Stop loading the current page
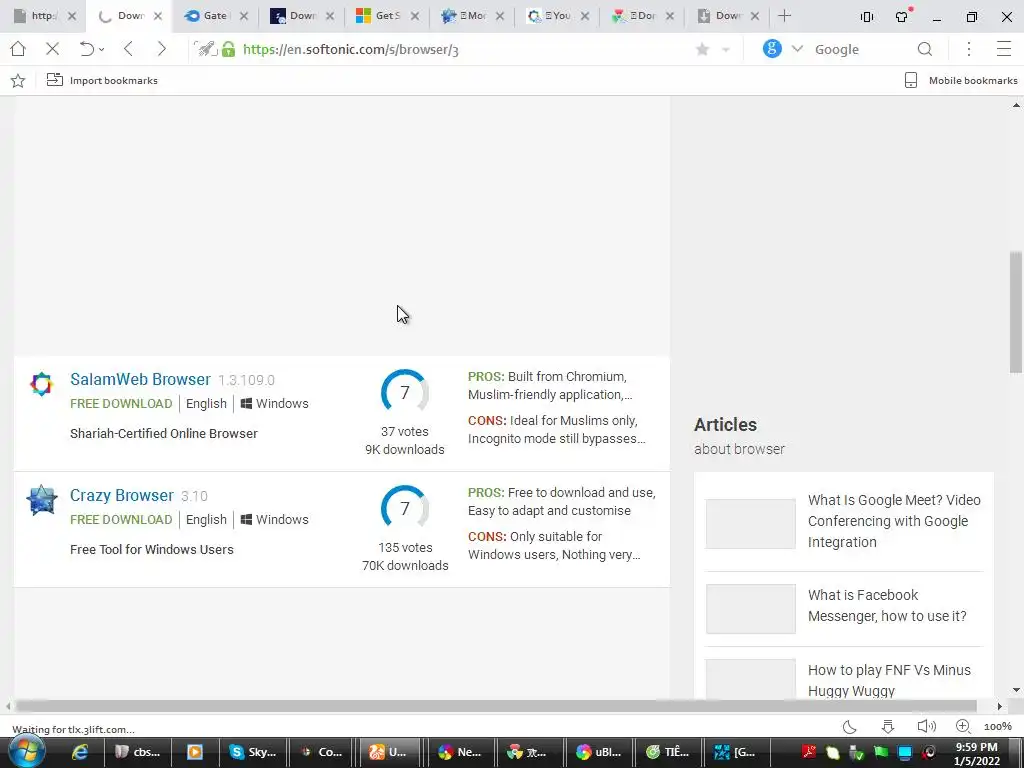This screenshot has width=1024, height=768. pyautogui.click(x=52, y=49)
